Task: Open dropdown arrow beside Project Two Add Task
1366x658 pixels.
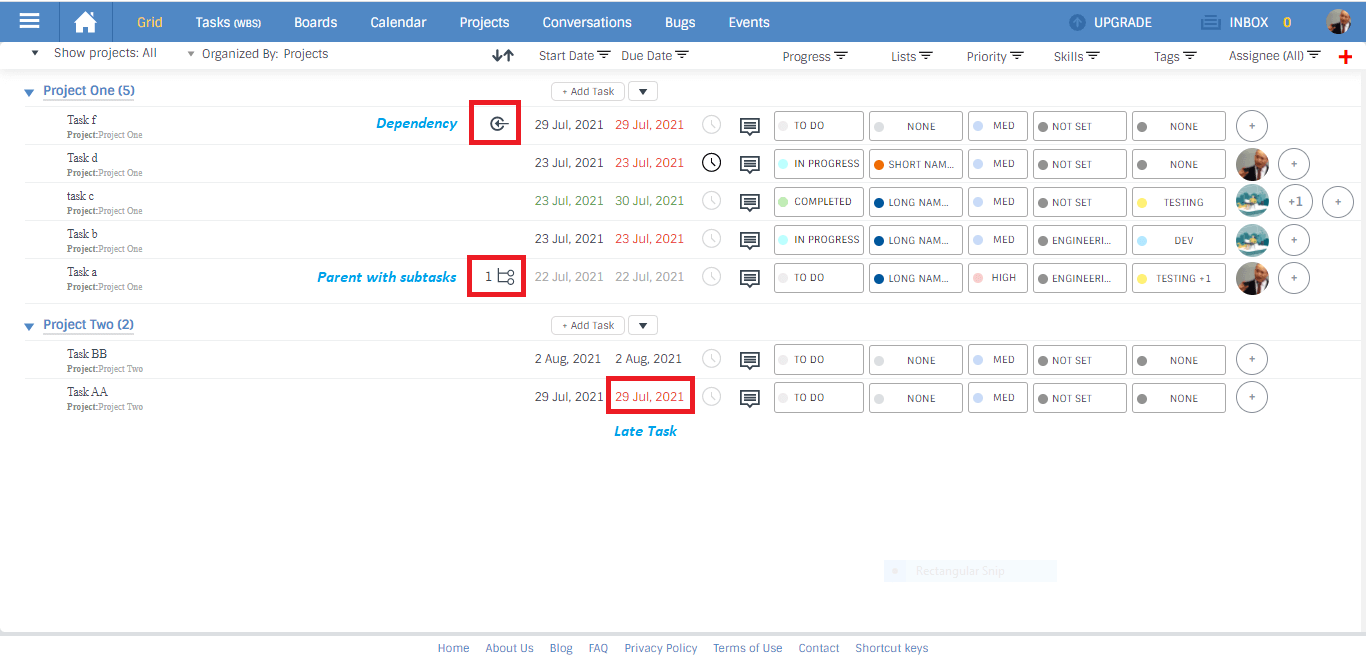Action: point(643,326)
